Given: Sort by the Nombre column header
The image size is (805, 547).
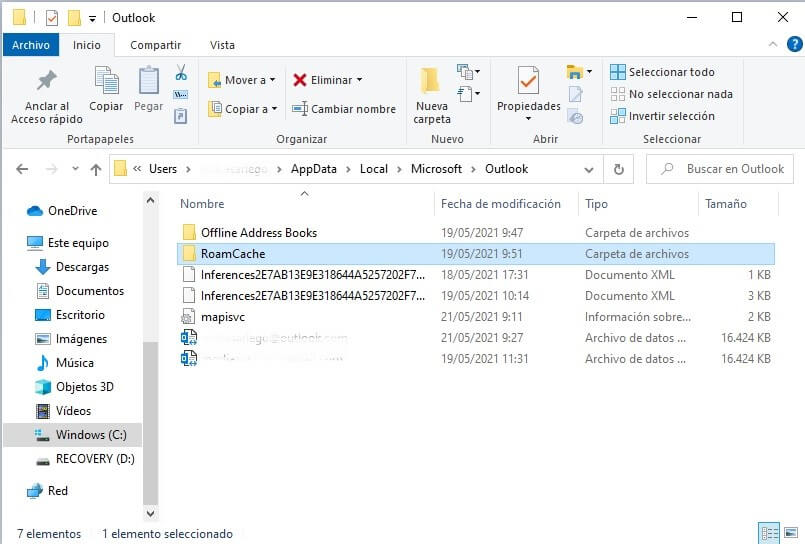Looking at the screenshot, I should pos(202,204).
